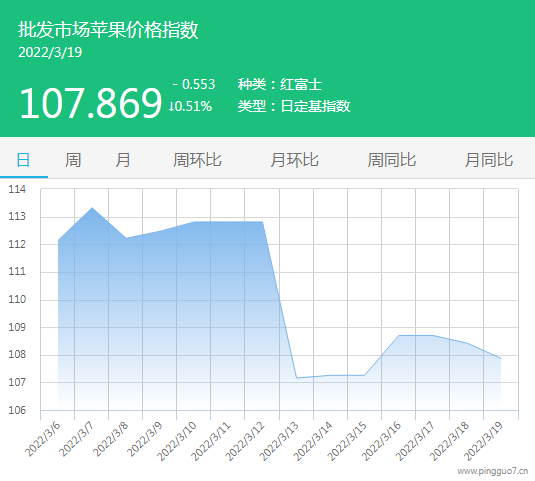Click the last data point at 2022/3/19

click(x=501, y=359)
